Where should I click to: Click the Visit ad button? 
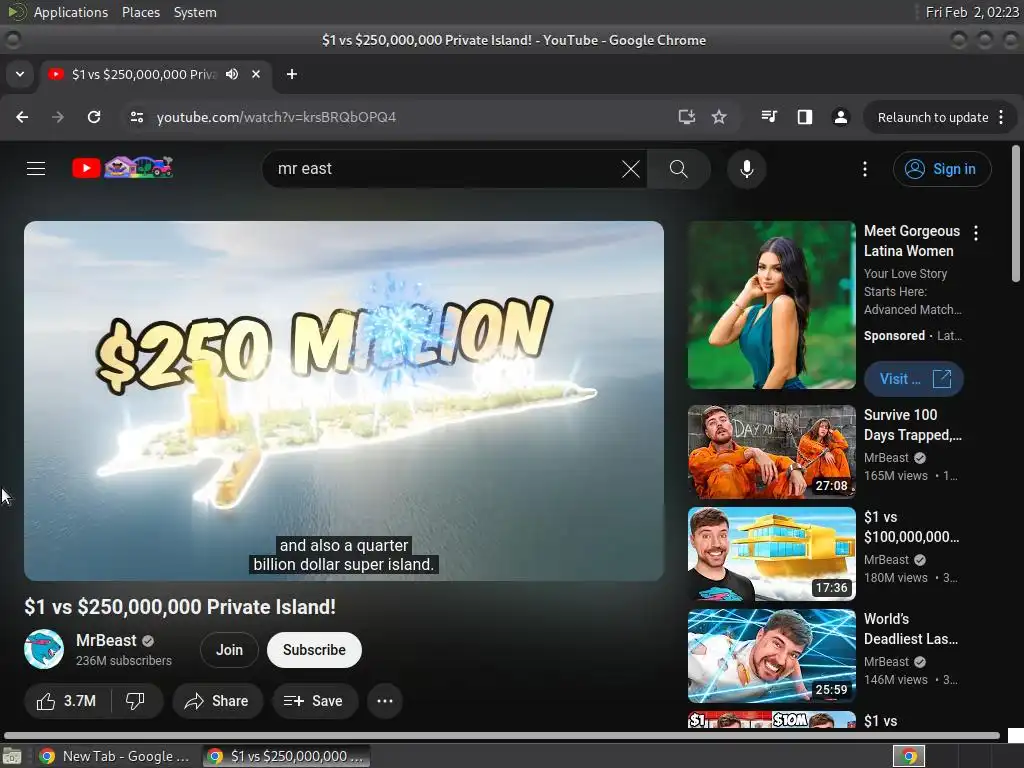[x=914, y=379]
